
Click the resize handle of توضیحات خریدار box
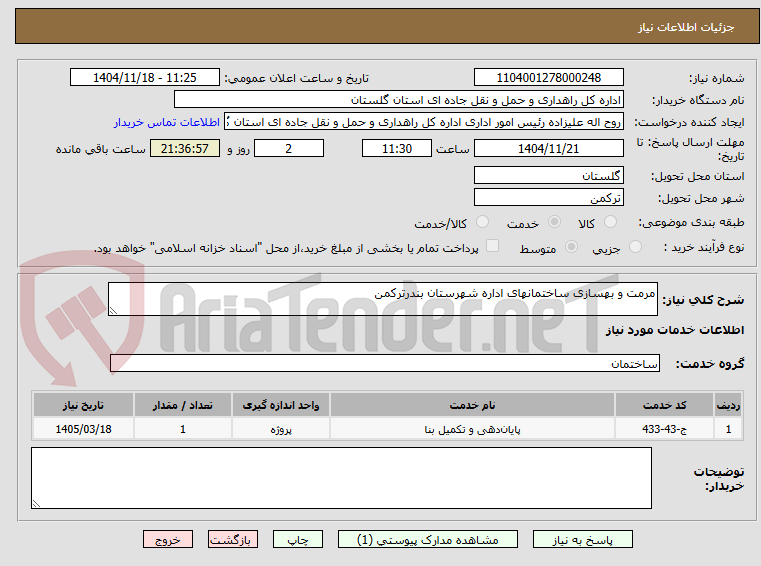(x=36, y=504)
